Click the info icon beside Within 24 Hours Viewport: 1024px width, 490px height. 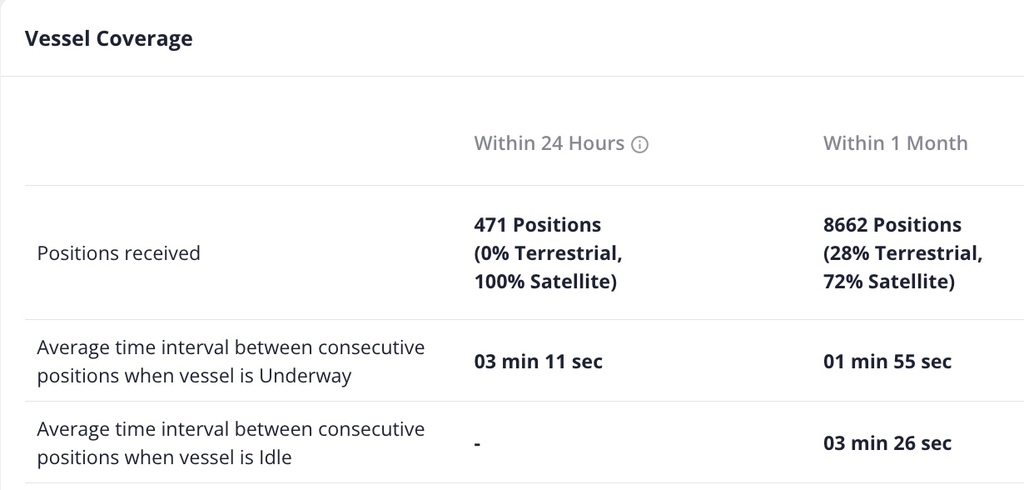tap(640, 144)
